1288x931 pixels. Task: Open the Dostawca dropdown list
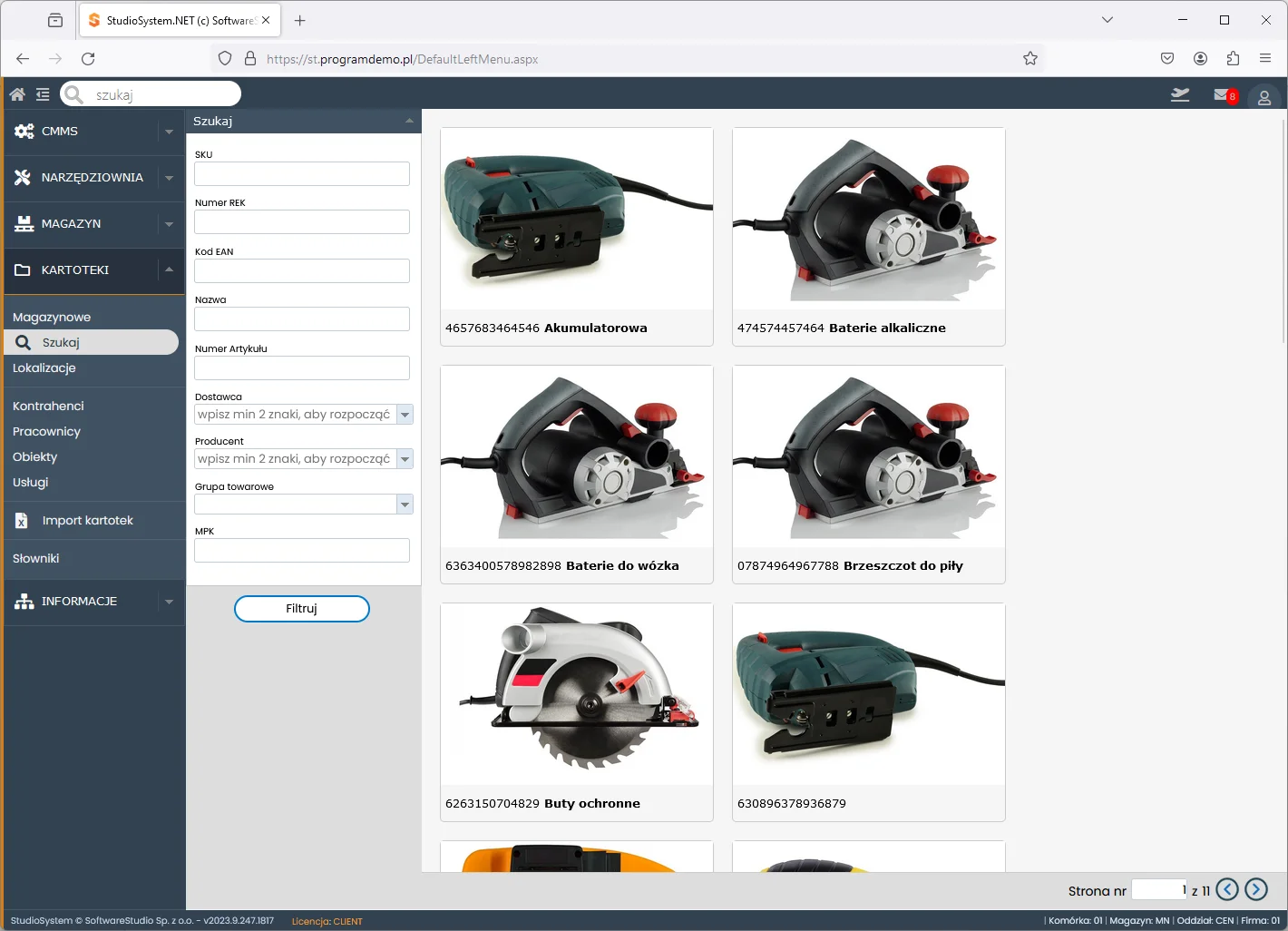[x=405, y=415]
